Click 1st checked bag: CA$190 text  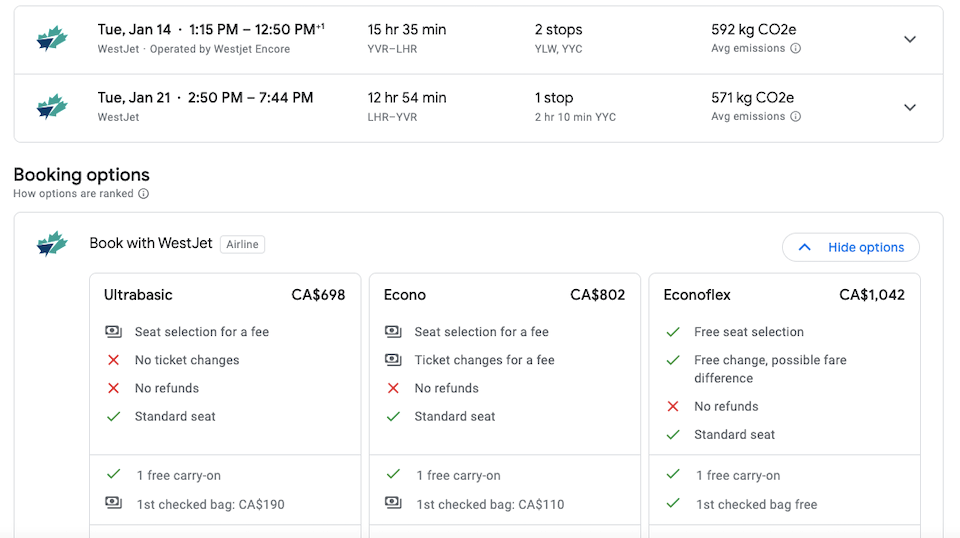[211, 504]
